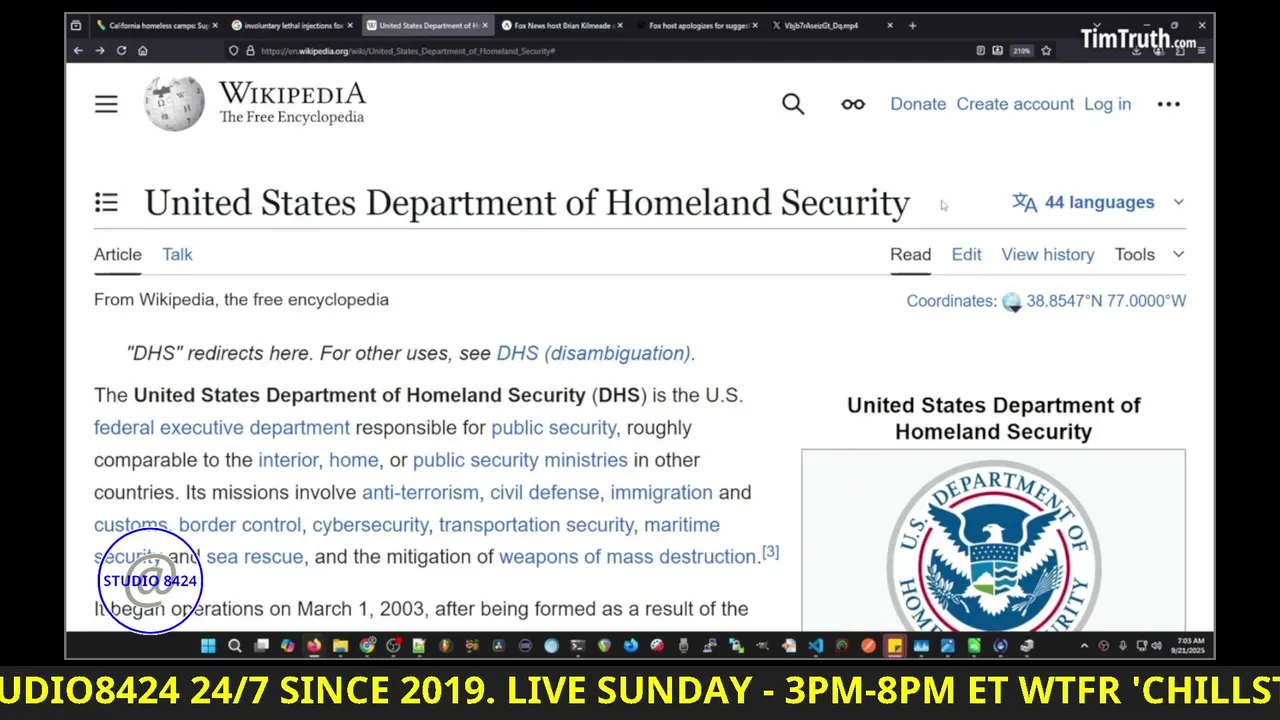Toggle the table of contents icon
This screenshot has height=720, width=1280.
click(x=106, y=203)
